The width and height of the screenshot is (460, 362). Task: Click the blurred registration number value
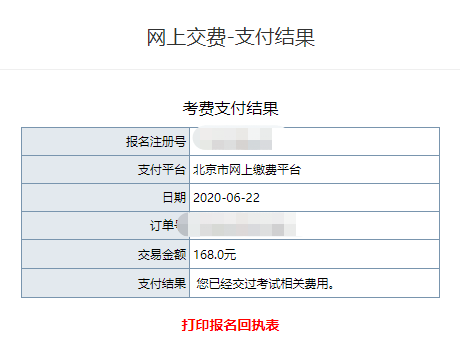coord(233,138)
